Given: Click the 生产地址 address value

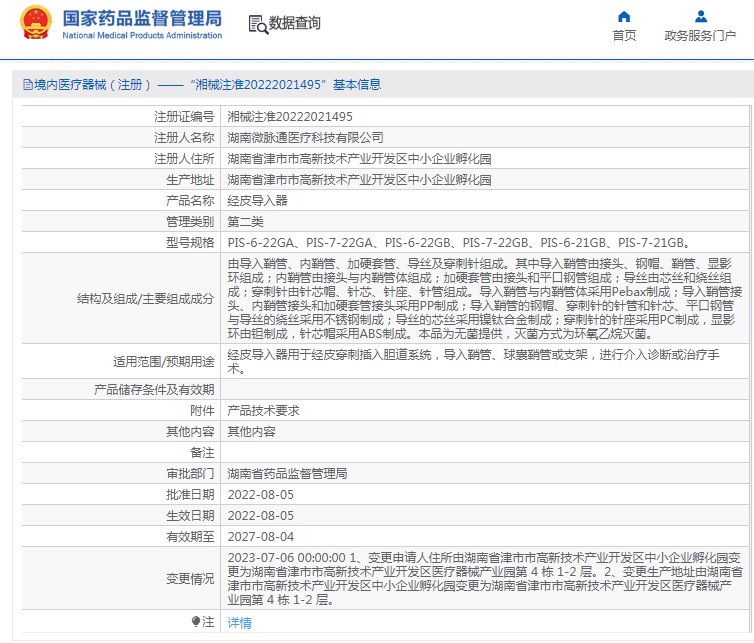Looking at the screenshot, I should point(359,180).
